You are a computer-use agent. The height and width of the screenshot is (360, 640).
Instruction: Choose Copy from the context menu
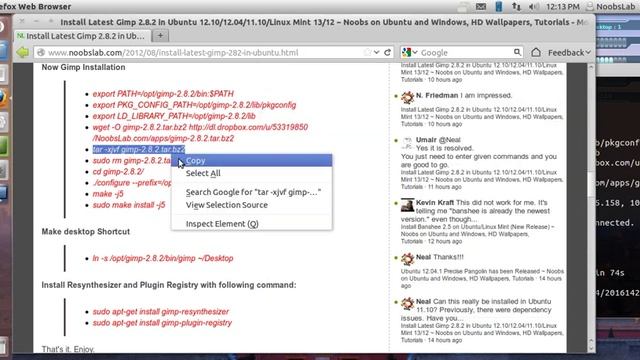(251, 160)
